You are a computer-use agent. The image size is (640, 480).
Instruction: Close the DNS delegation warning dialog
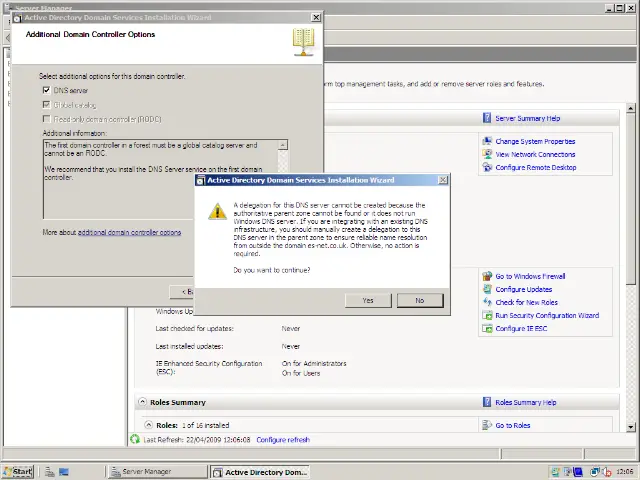[x=442, y=180]
